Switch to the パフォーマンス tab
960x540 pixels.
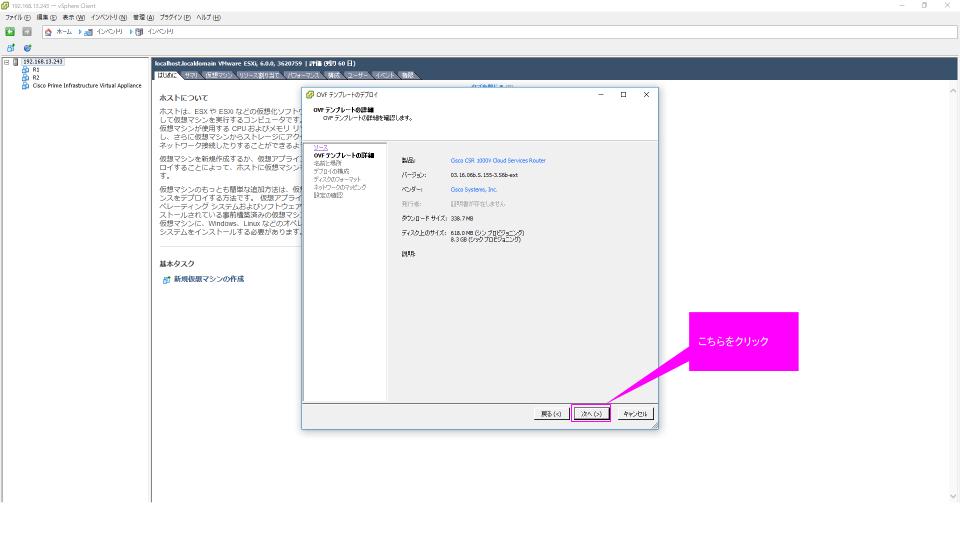(x=304, y=75)
